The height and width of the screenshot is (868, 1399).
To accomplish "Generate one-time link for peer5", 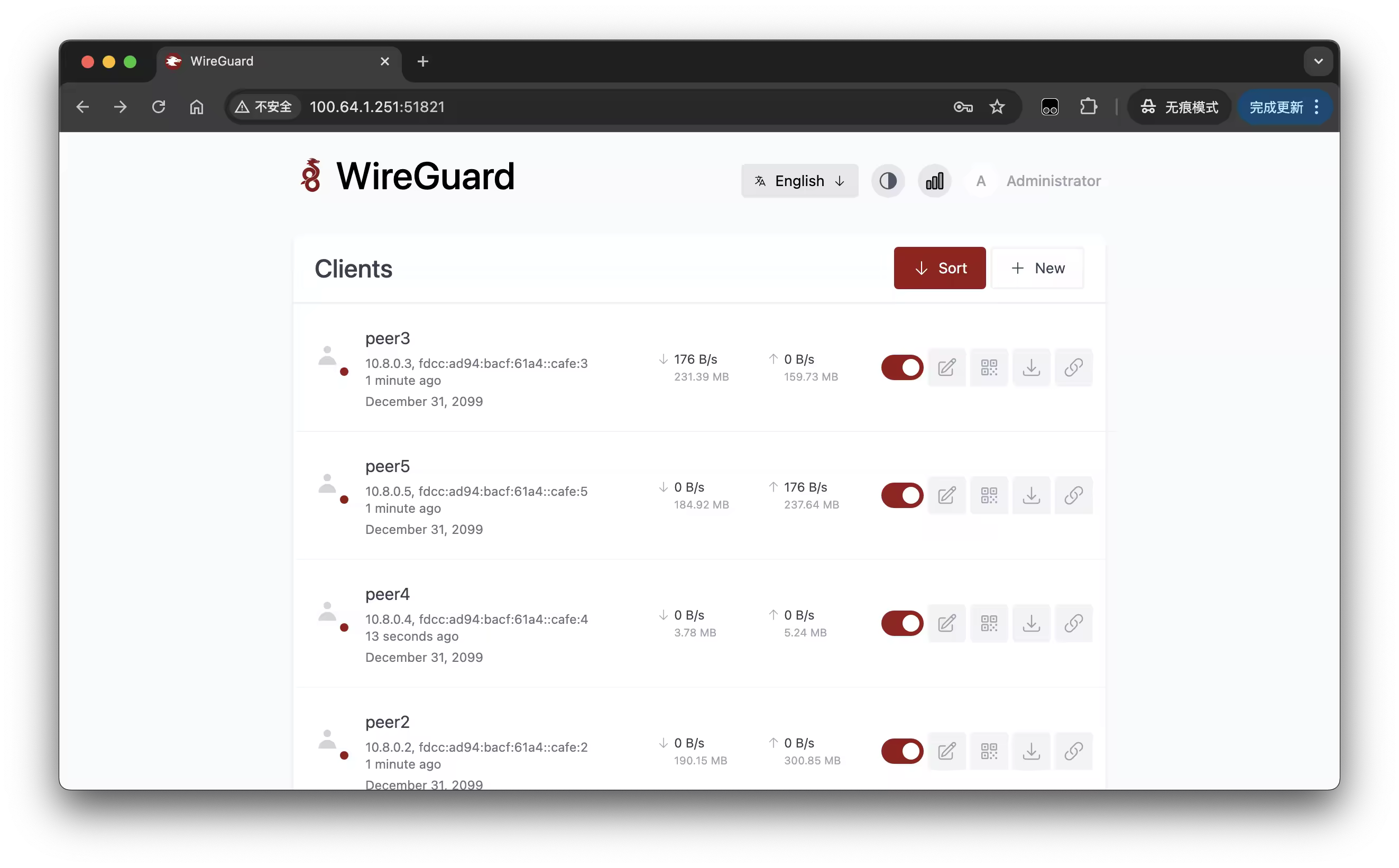I will tap(1073, 495).
